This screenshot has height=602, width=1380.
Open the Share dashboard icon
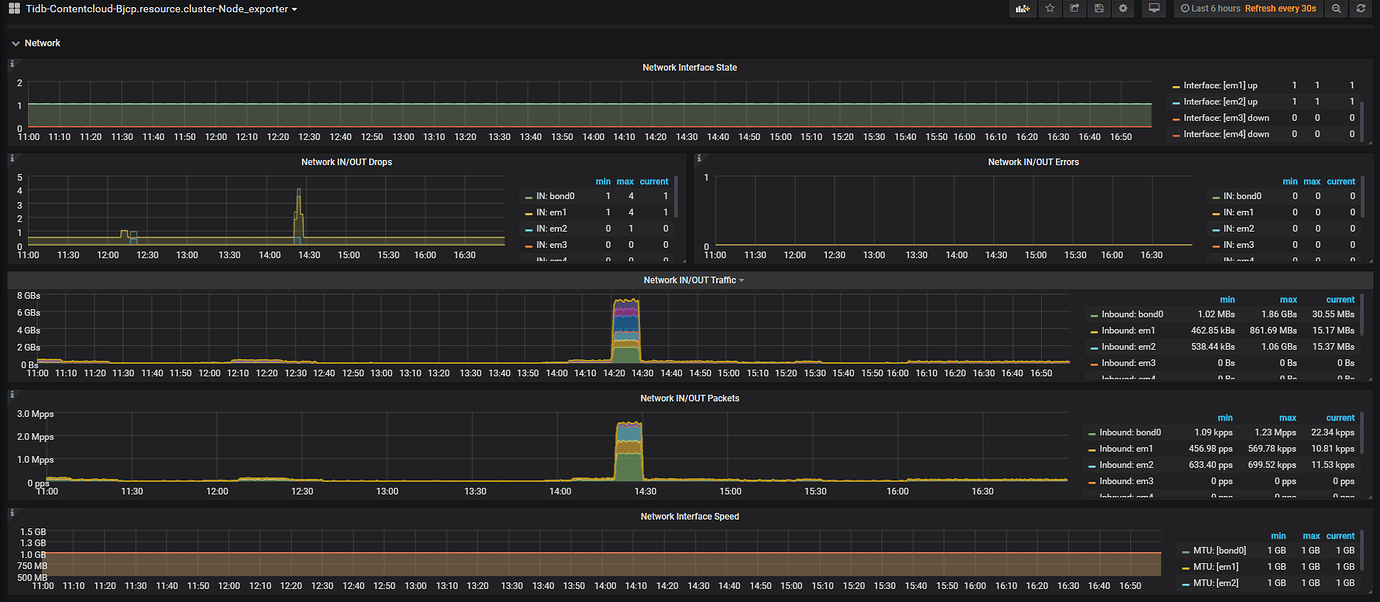point(1075,9)
